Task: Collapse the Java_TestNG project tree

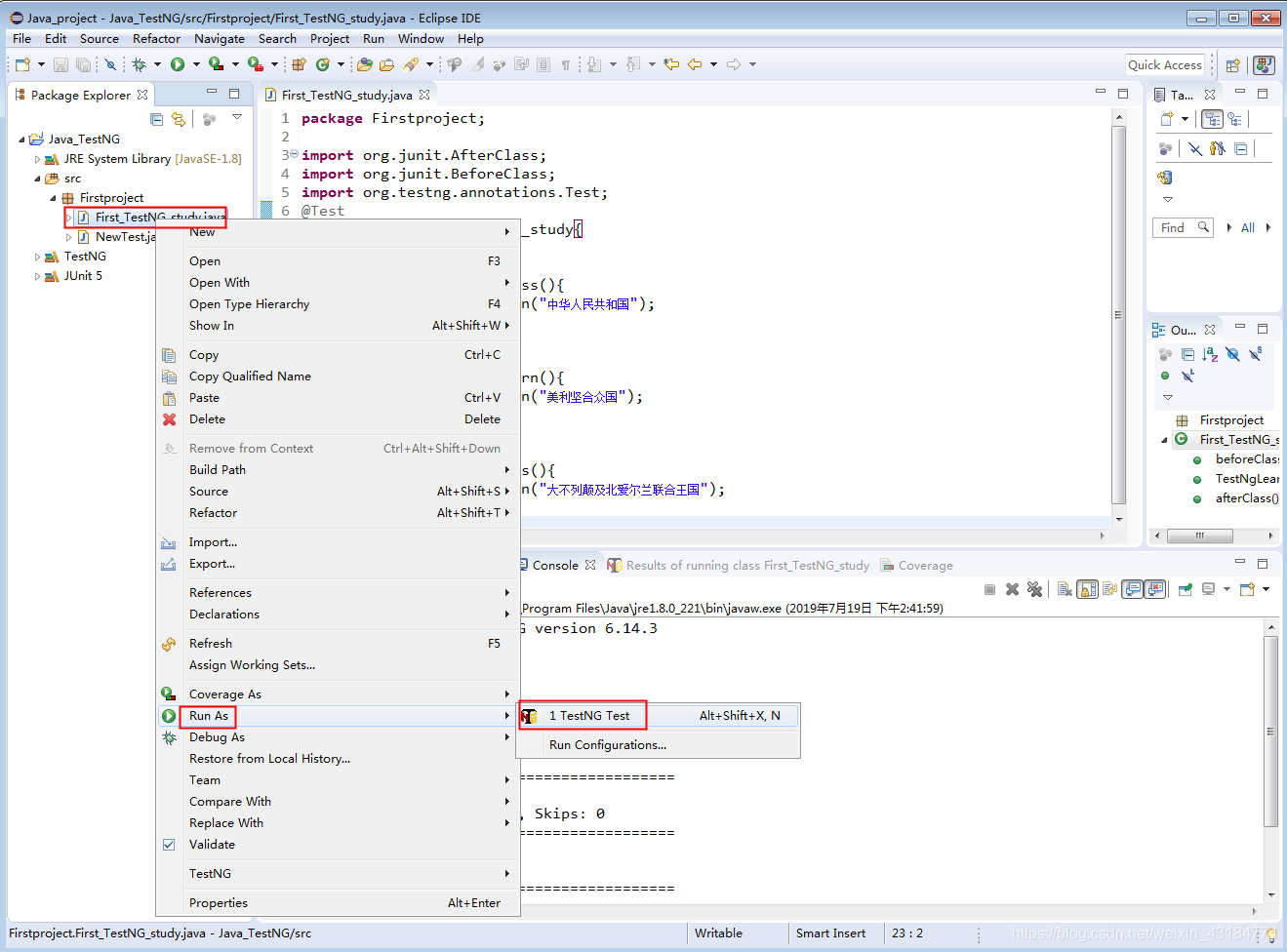Action: [22, 139]
